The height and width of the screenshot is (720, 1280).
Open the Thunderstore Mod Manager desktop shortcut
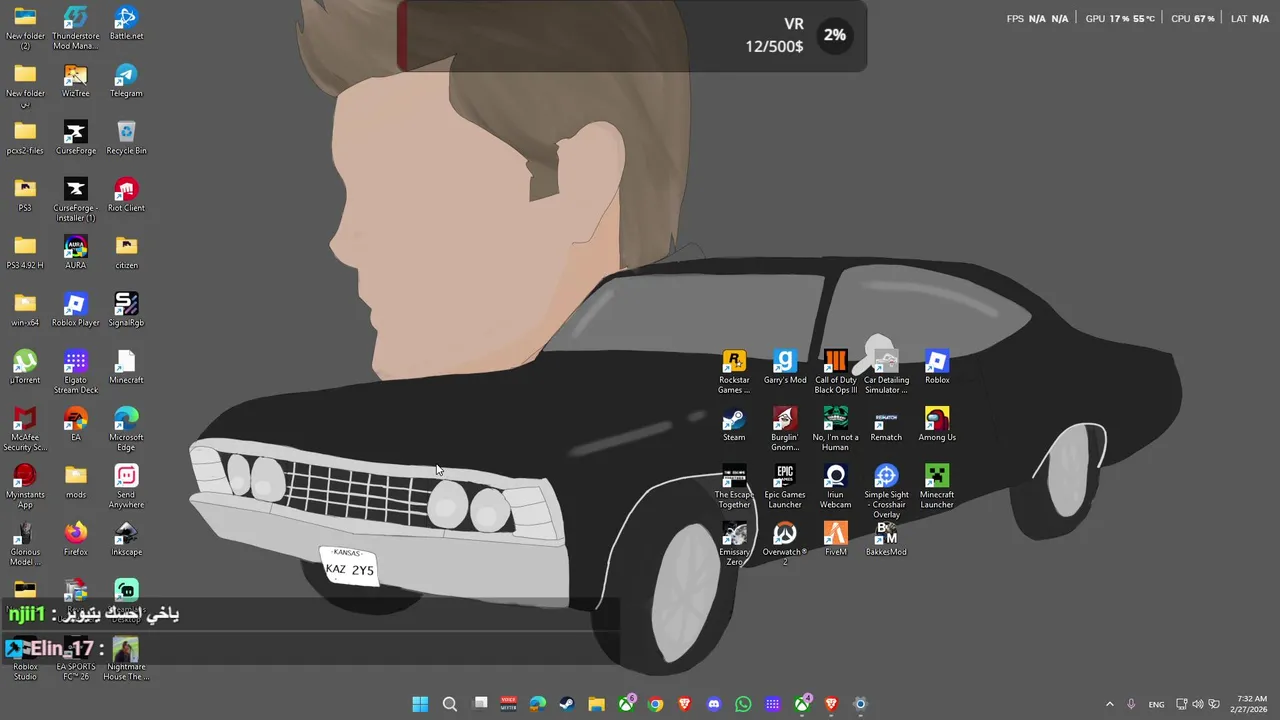pos(75,28)
